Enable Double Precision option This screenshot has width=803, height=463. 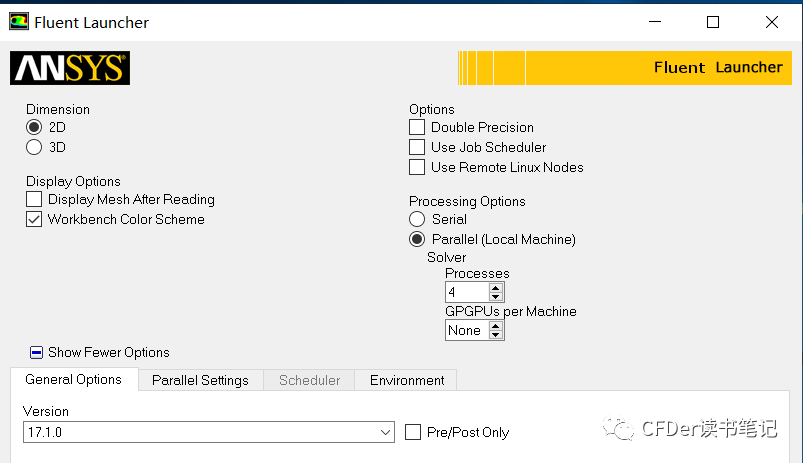coord(417,127)
